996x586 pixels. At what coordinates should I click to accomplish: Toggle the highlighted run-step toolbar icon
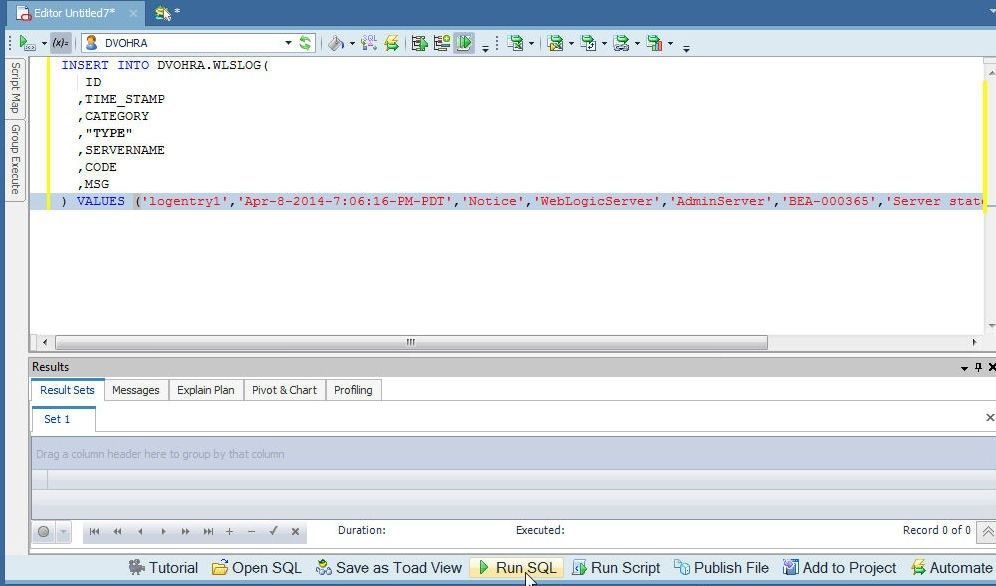coord(464,43)
